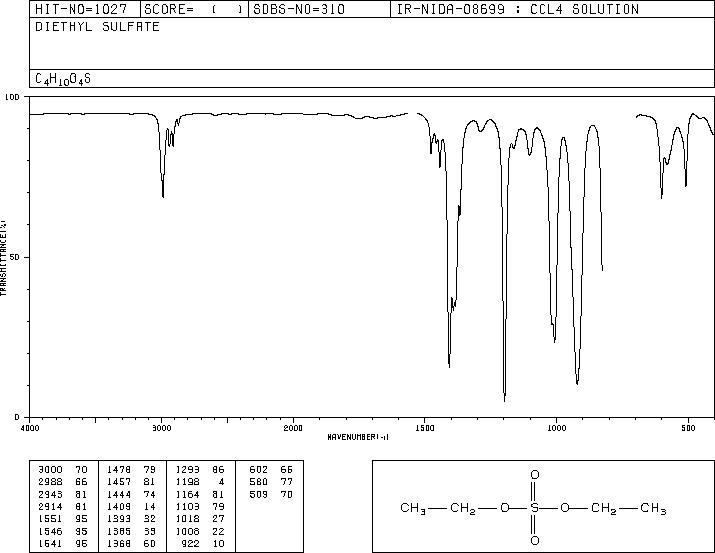Screen dimensions: 715x553
Task: Click the 922 peak entry in the table
Action: pos(203,543)
